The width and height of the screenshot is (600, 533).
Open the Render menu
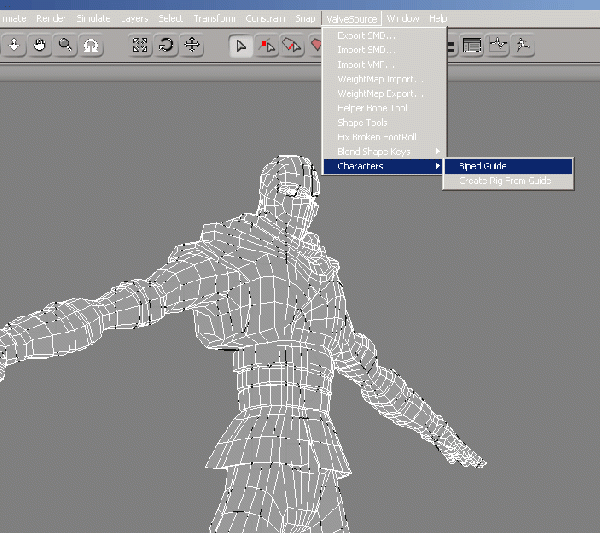tap(51, 18)
